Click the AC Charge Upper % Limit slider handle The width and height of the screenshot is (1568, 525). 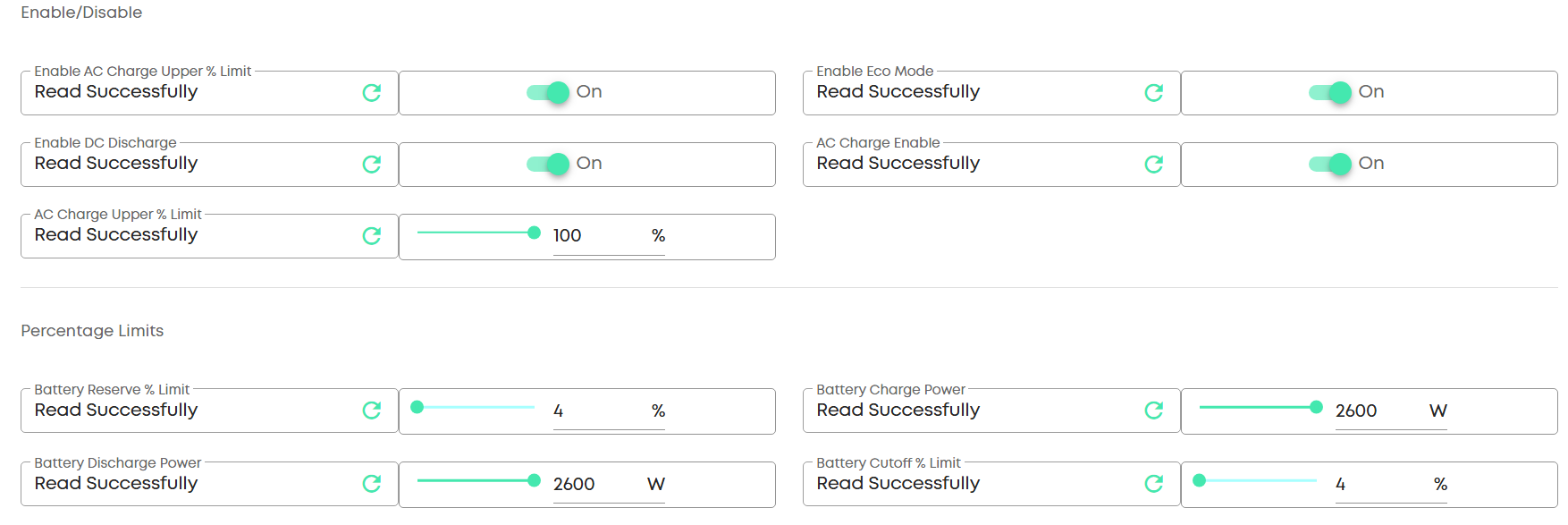[534, 233]
